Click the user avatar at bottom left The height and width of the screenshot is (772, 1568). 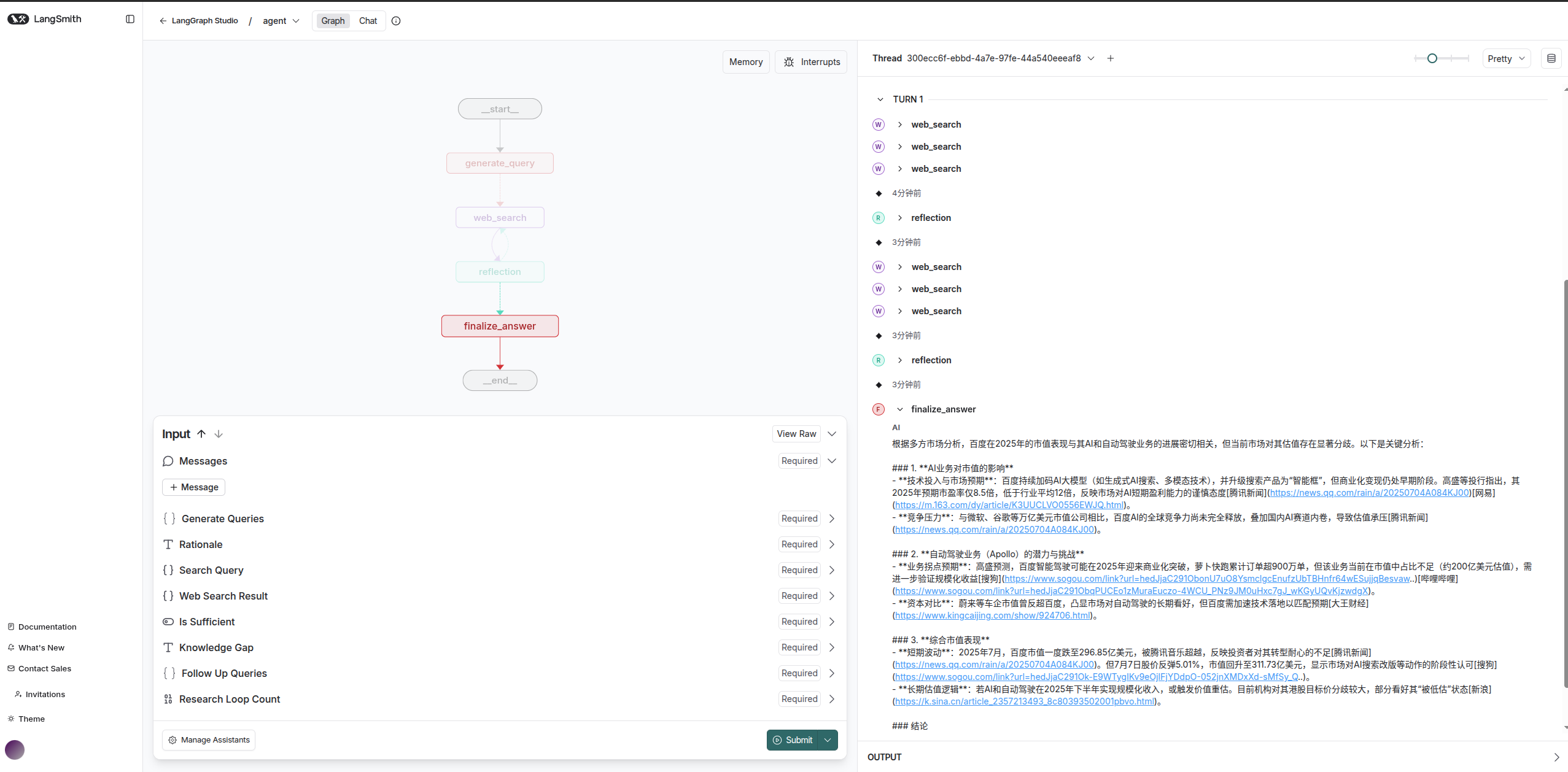[x=15, y=749]
